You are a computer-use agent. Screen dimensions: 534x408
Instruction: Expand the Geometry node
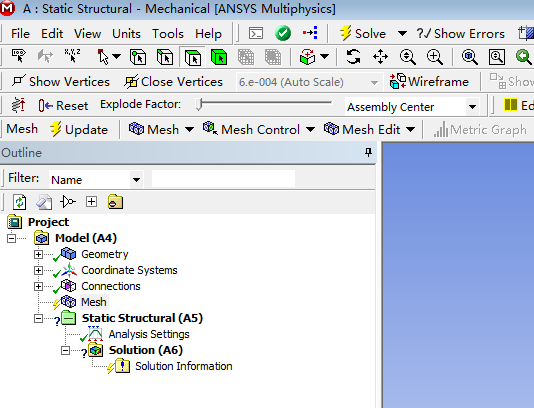[38, 254]
